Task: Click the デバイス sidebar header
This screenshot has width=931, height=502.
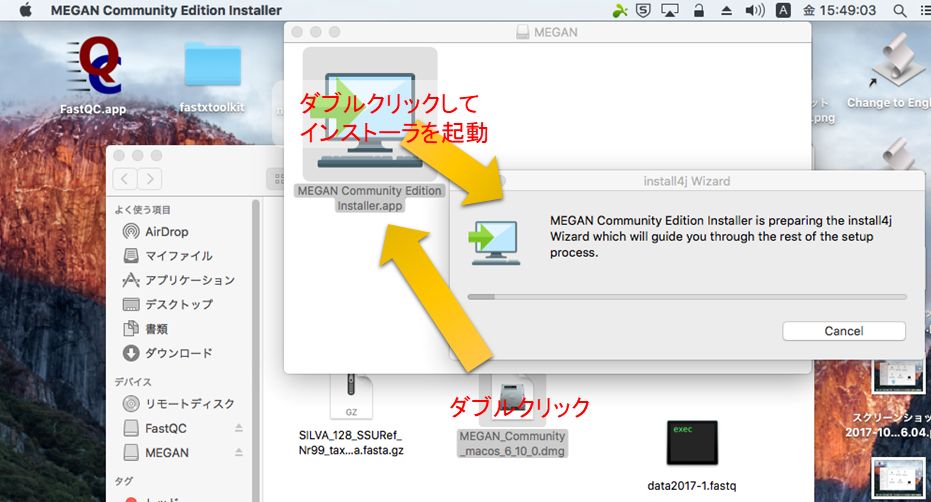Action: [133, 381]
